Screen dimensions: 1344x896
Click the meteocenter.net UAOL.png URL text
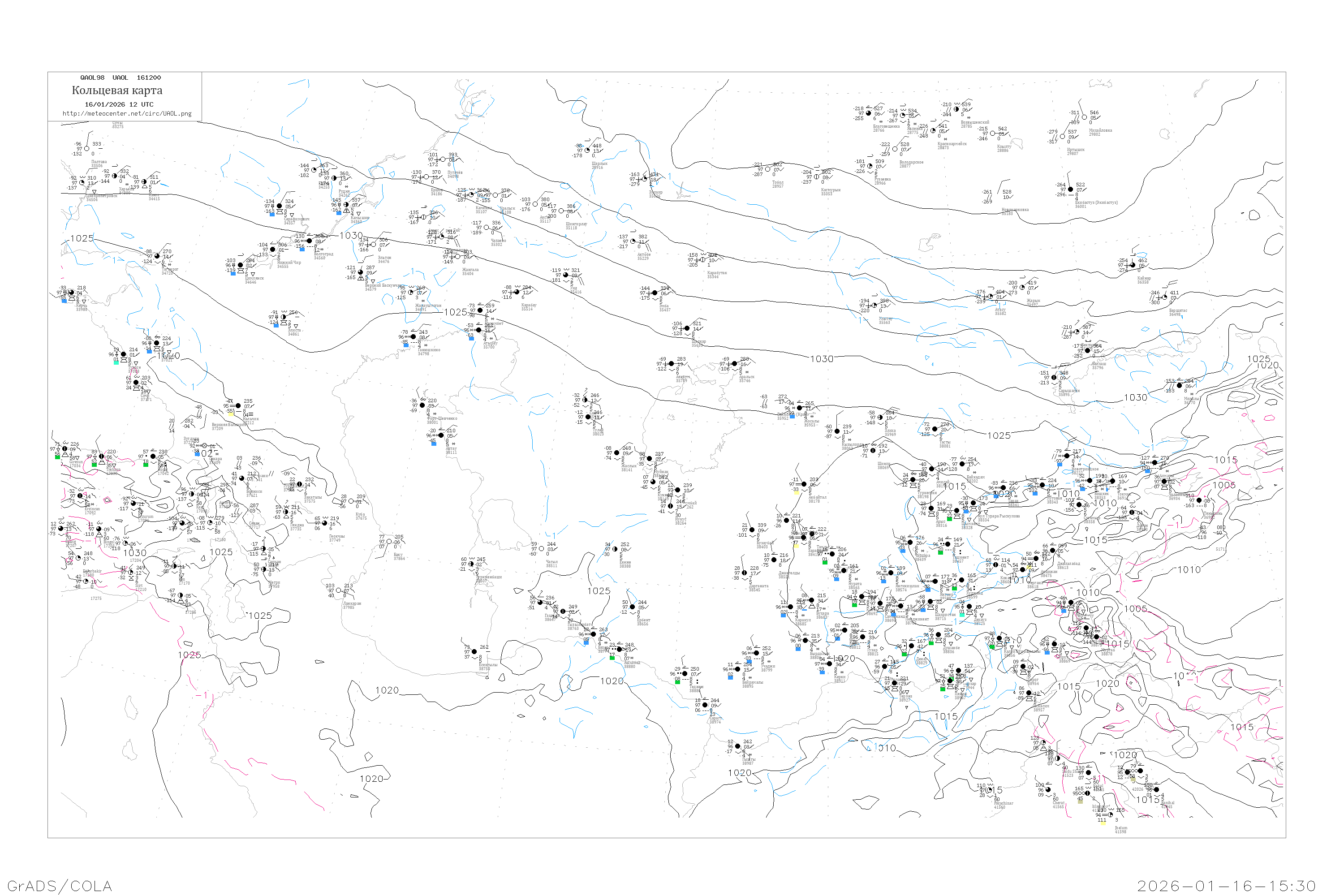127,114
